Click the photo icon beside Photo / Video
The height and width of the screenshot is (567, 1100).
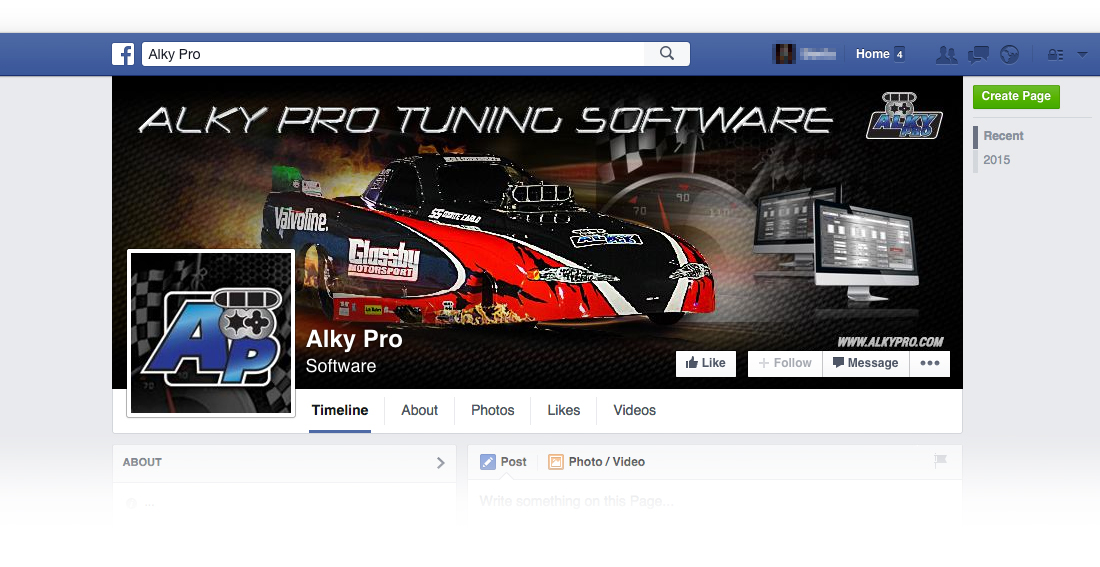coord(556,462)
